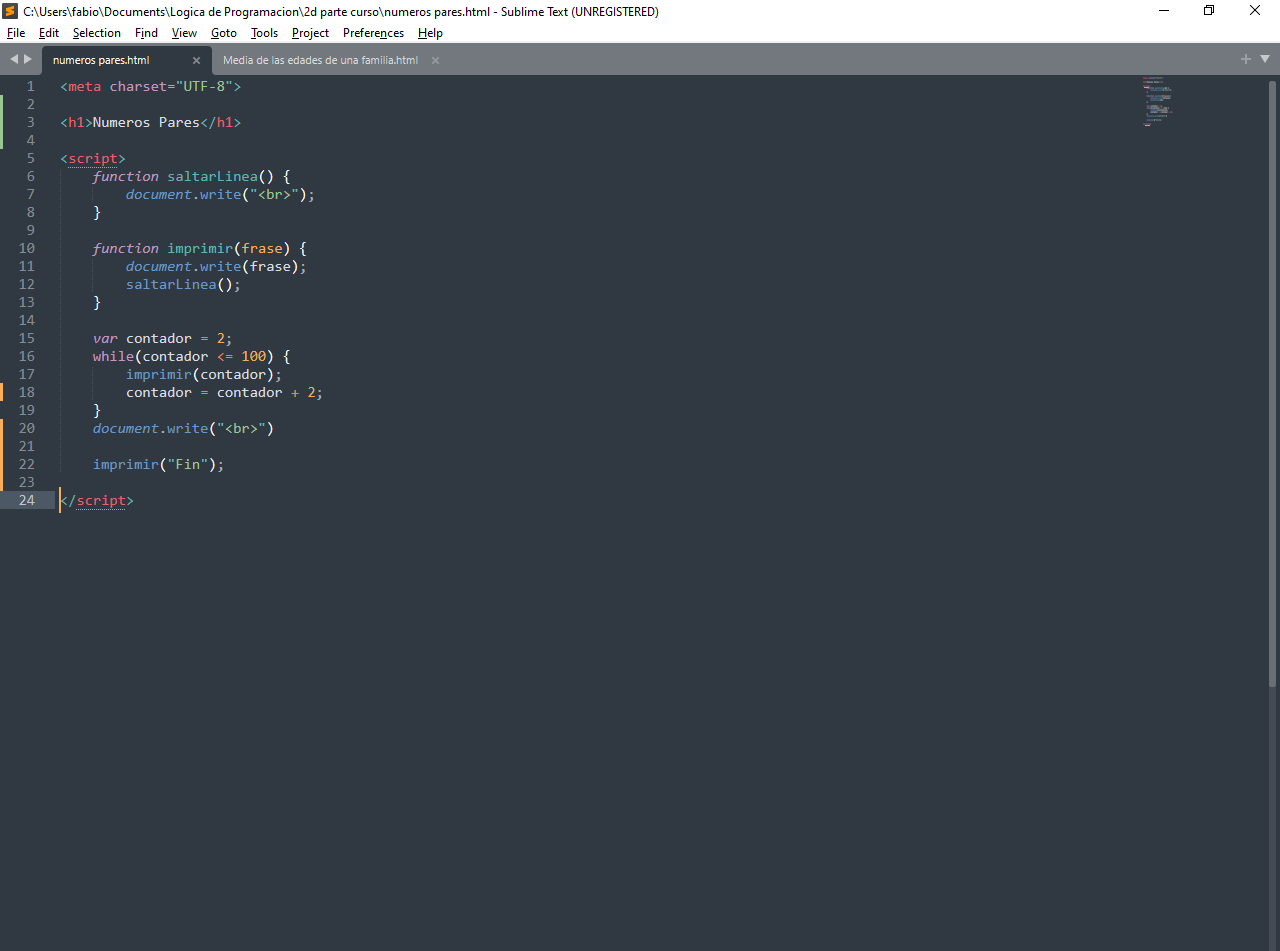Click the opening <script> tag
Image resolution: width=1280 pixels, height=951 pixels.
93,158
